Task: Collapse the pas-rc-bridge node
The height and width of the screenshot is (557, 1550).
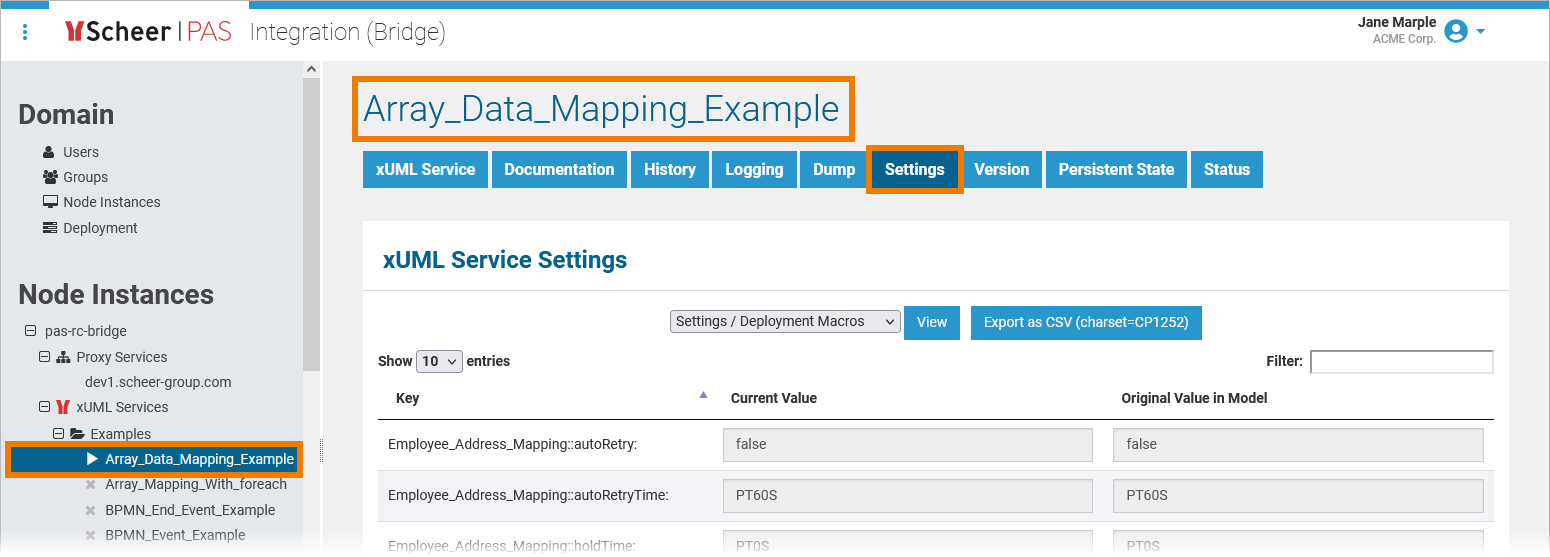Action: [30, 331]
